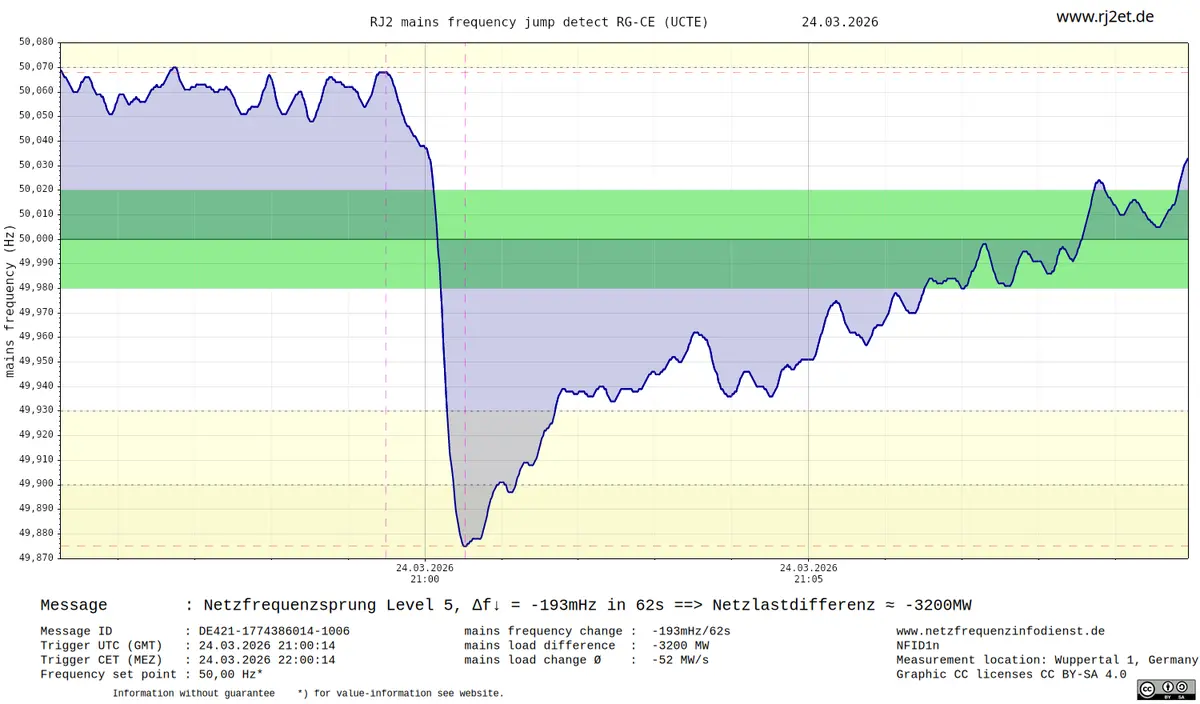1200x704 pixels.
Task: Click the Trigger UTC timestamp value
Action: coord(267,646)
